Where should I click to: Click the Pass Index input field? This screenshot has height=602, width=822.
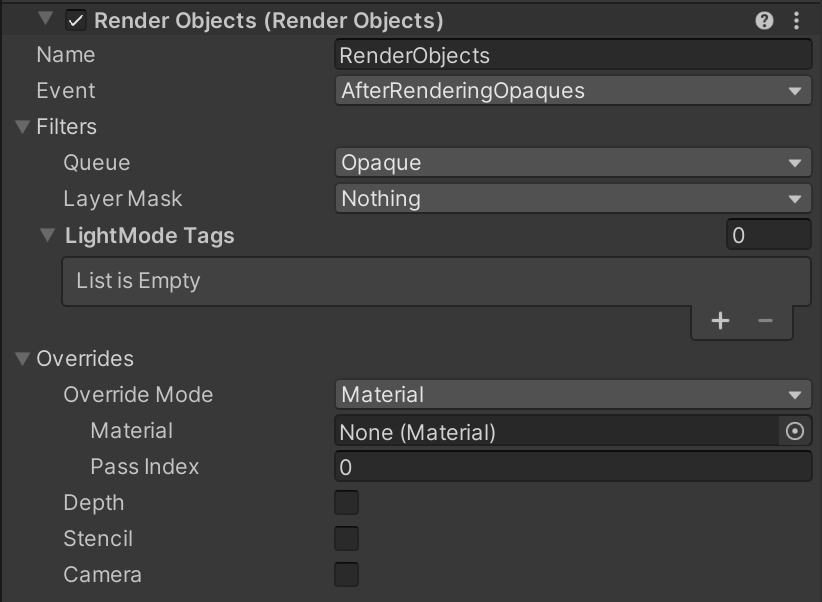click(573, 467)
